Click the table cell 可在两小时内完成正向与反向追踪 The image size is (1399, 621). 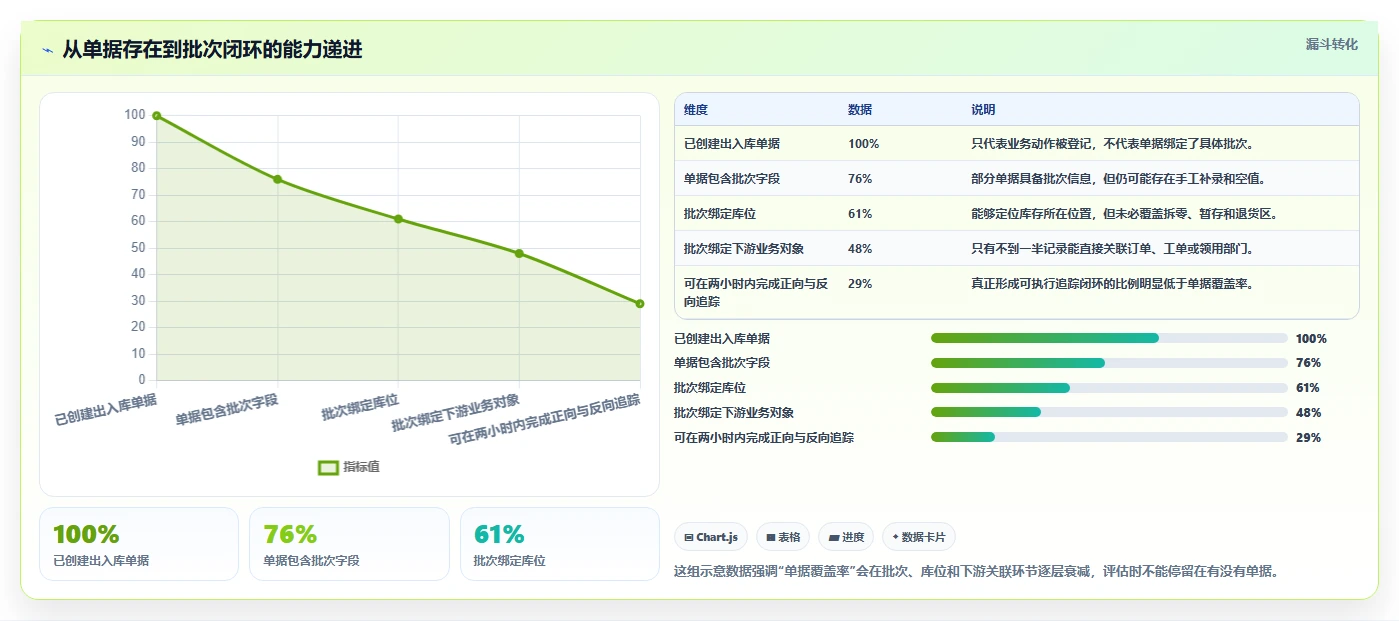point(756,293)
